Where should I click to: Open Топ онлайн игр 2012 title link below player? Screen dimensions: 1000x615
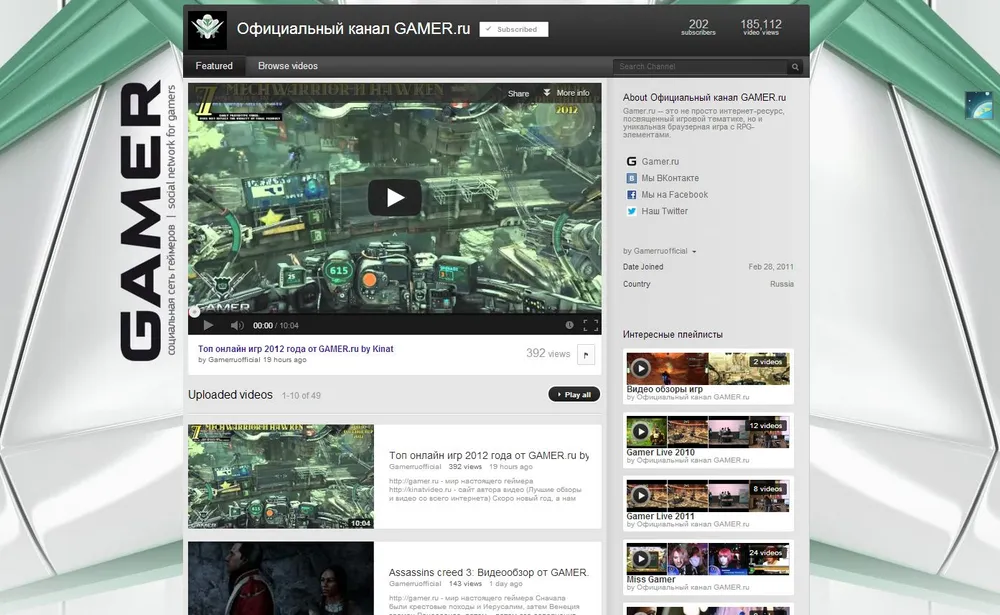[295, 349]
